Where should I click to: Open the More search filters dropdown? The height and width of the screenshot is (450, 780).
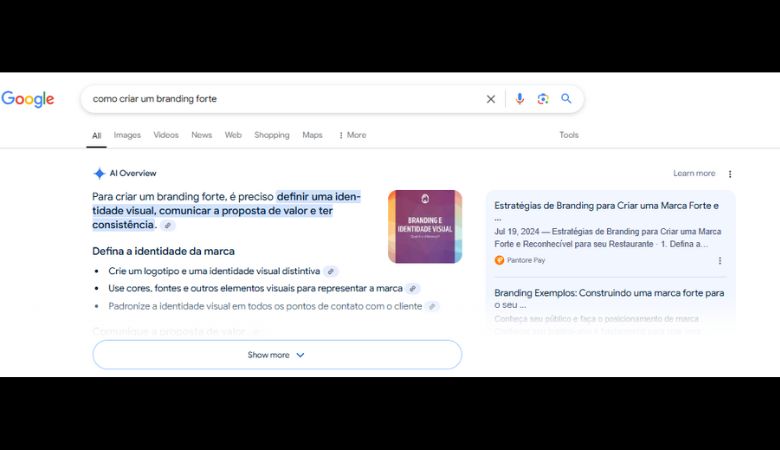352,135
